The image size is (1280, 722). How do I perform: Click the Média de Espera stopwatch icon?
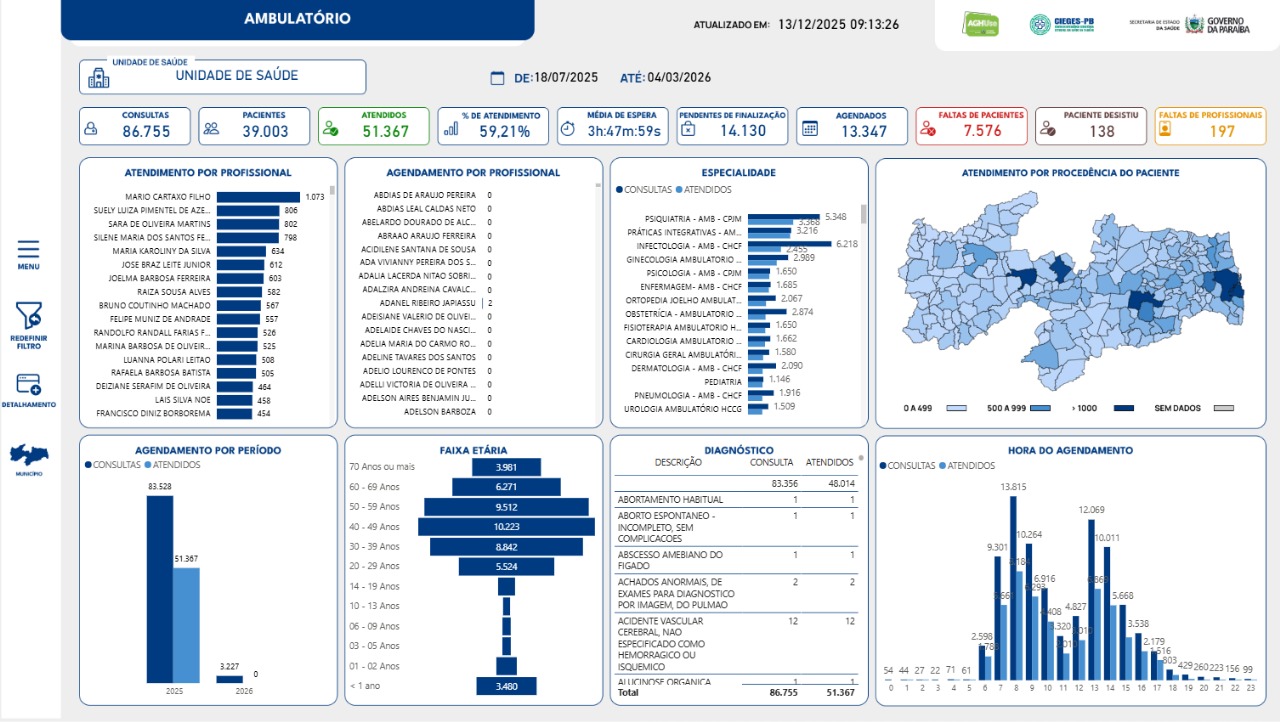point(568,128)
